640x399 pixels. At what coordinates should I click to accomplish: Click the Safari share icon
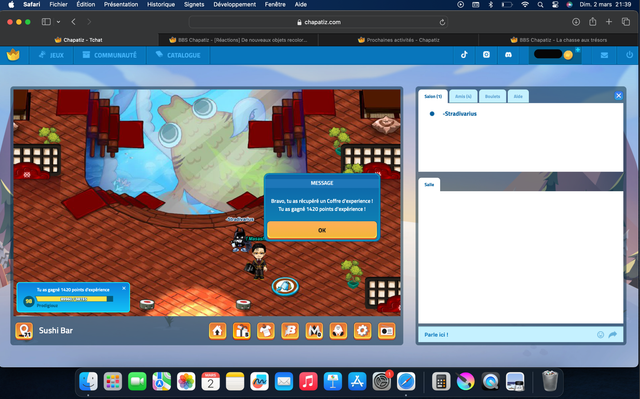(593, 22)
